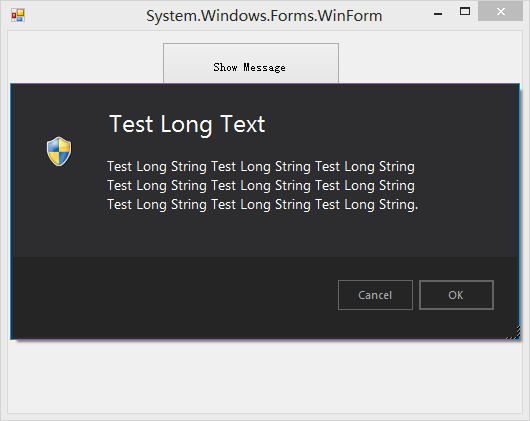Screen dimensions: 530x421
Task: Click the System.Windows.Forms.WinForm title bar text
Action: pyautogui.click(x=264, y=16)
